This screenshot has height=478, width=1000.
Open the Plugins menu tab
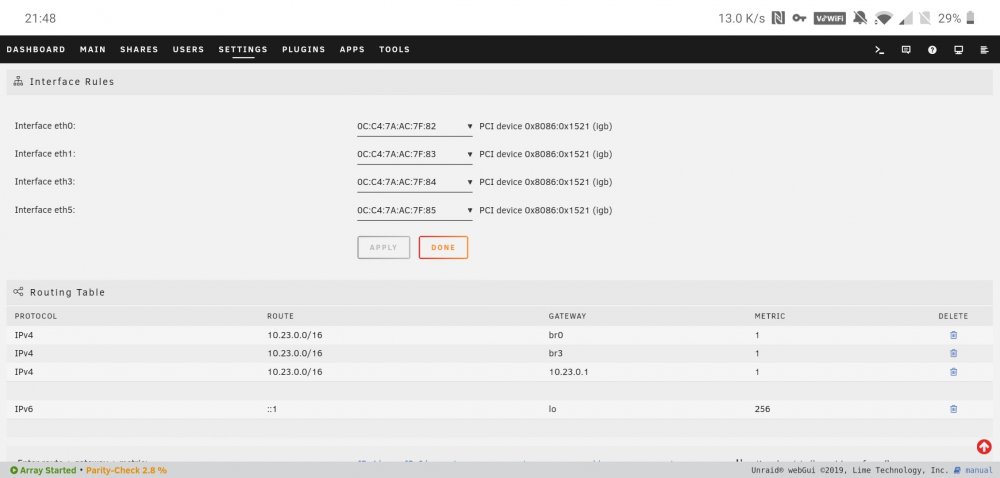304,50
